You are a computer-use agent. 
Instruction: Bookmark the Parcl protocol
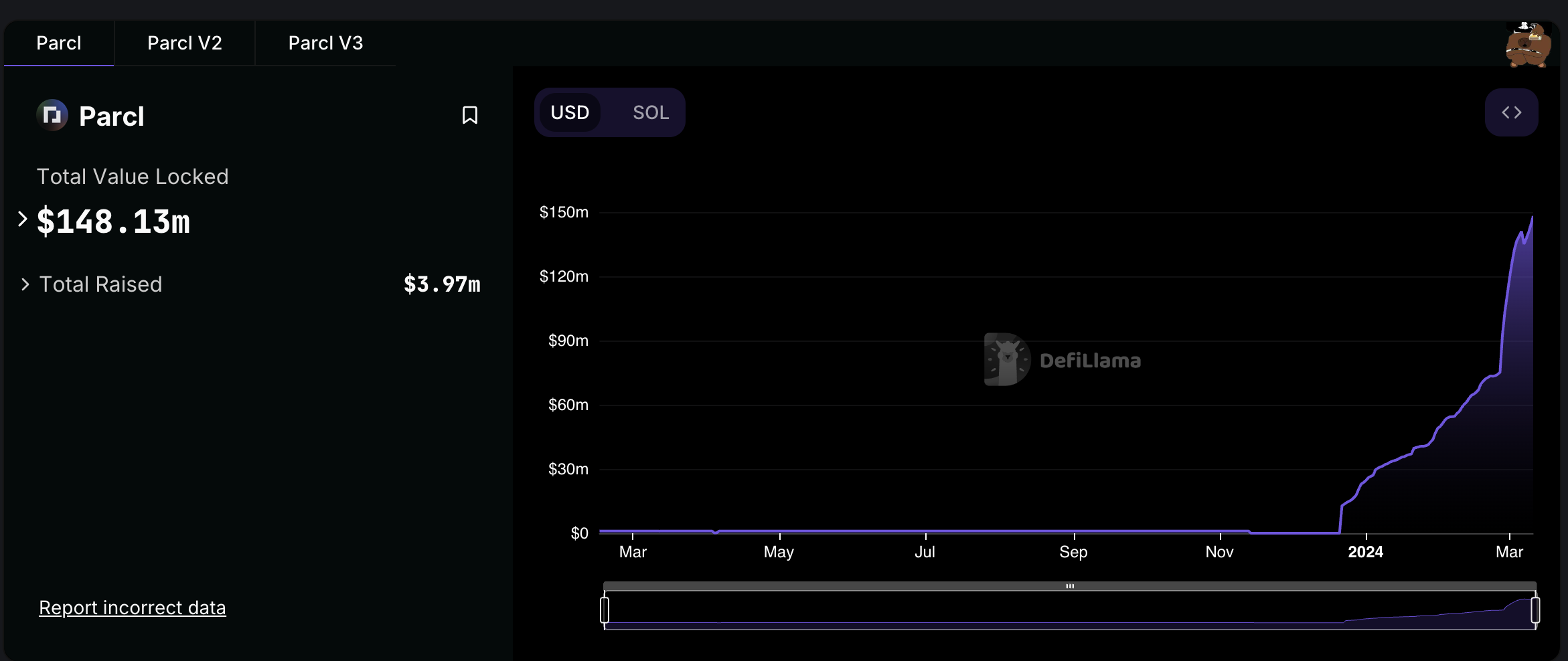point(470,115)
